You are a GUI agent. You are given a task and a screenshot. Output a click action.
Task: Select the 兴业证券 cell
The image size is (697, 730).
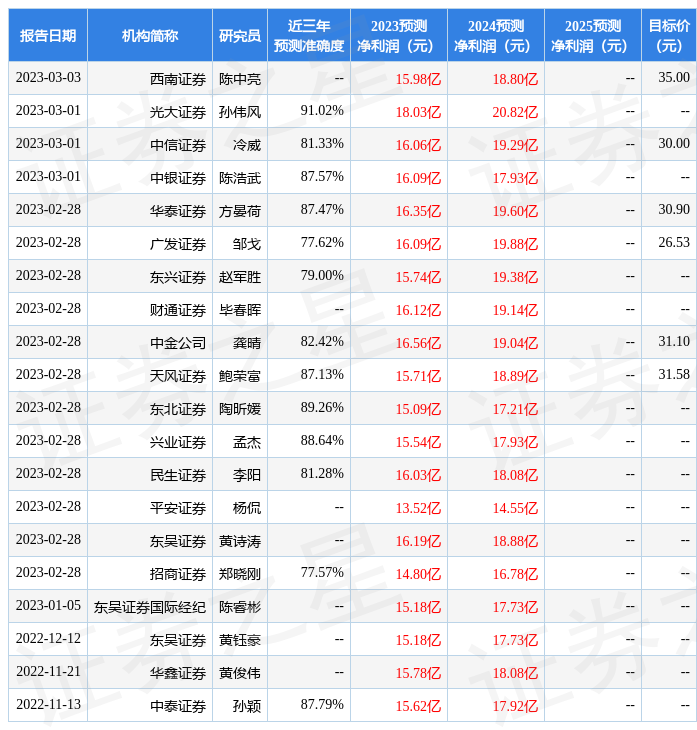[177, 442]
